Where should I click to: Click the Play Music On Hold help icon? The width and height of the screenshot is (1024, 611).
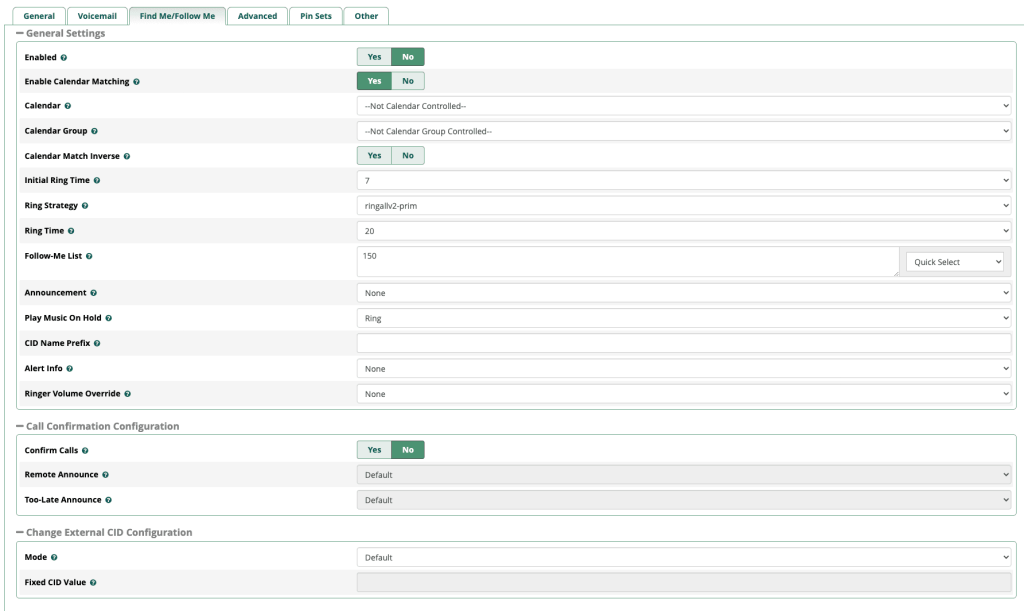coord(109,318)
